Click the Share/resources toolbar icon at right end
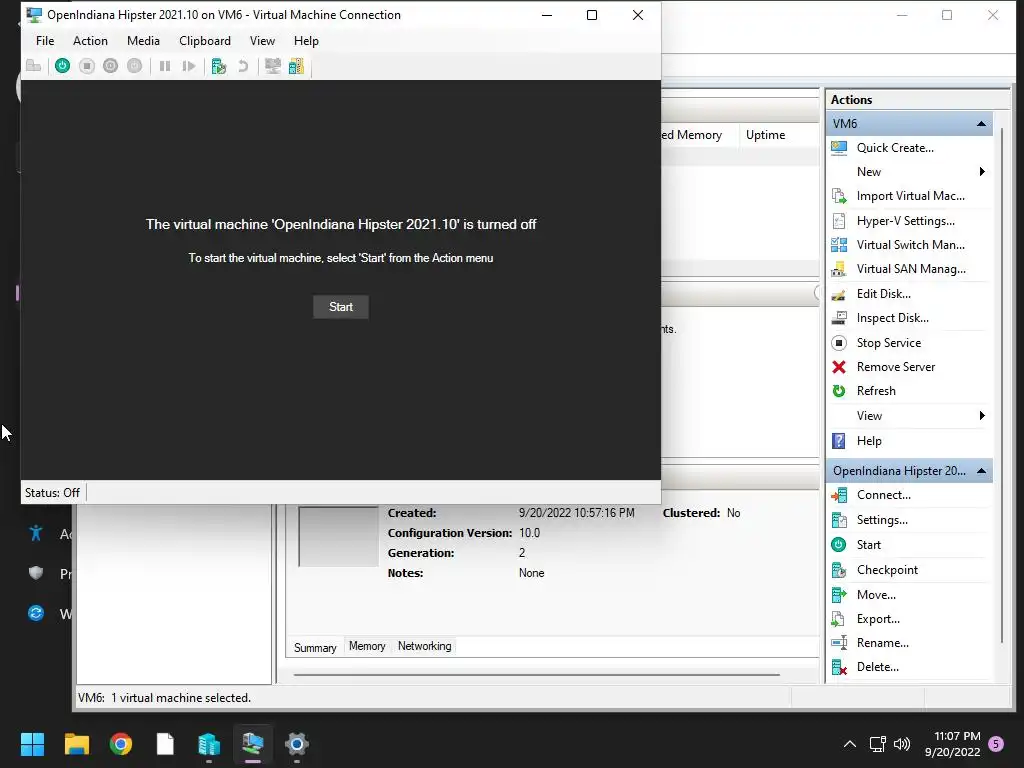Viewport: 1024px width, 768px height. tap(296, 66)
